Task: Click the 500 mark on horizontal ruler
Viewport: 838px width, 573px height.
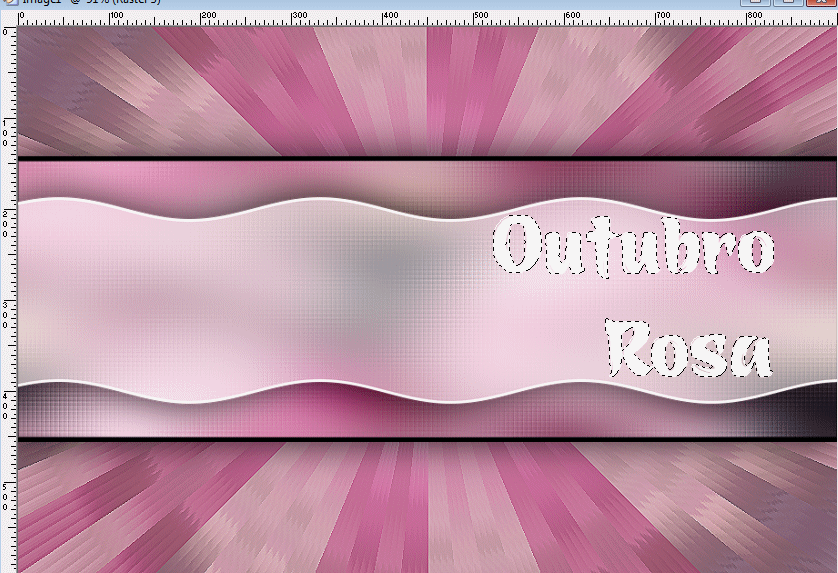Action: 481,15
